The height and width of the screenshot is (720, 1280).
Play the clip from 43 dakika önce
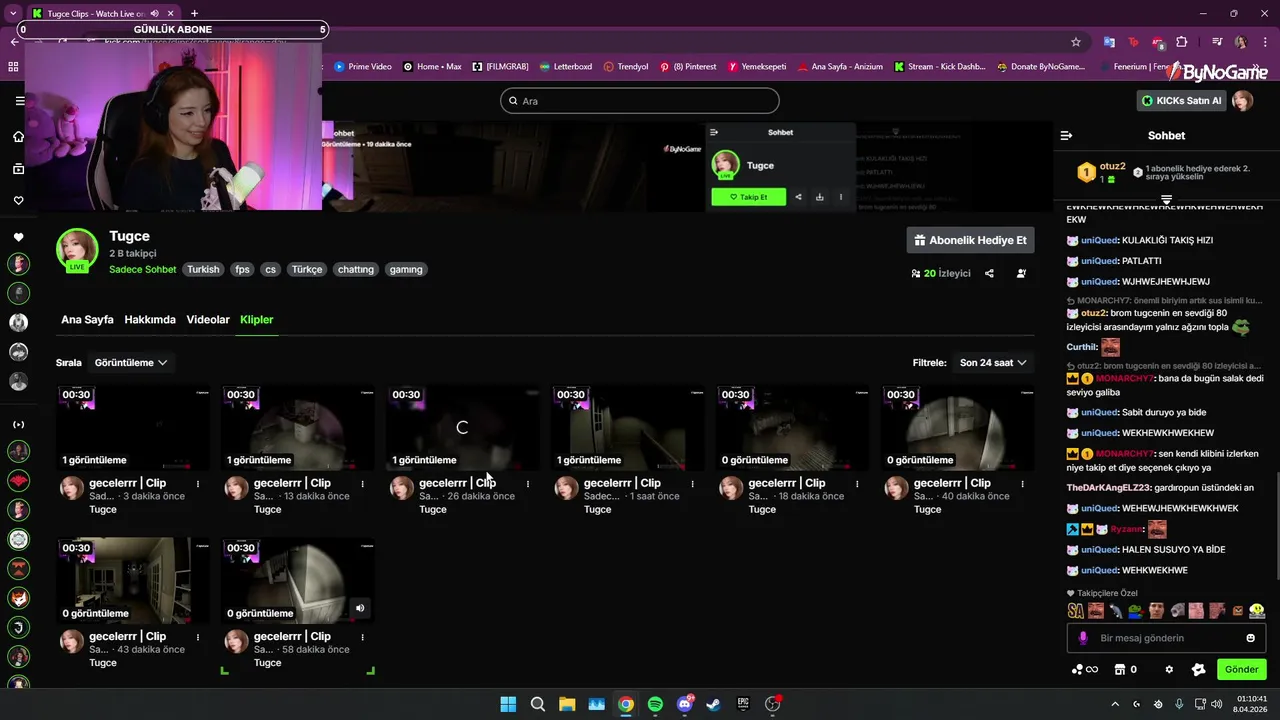pyautogui.click(x=133, y=580)
